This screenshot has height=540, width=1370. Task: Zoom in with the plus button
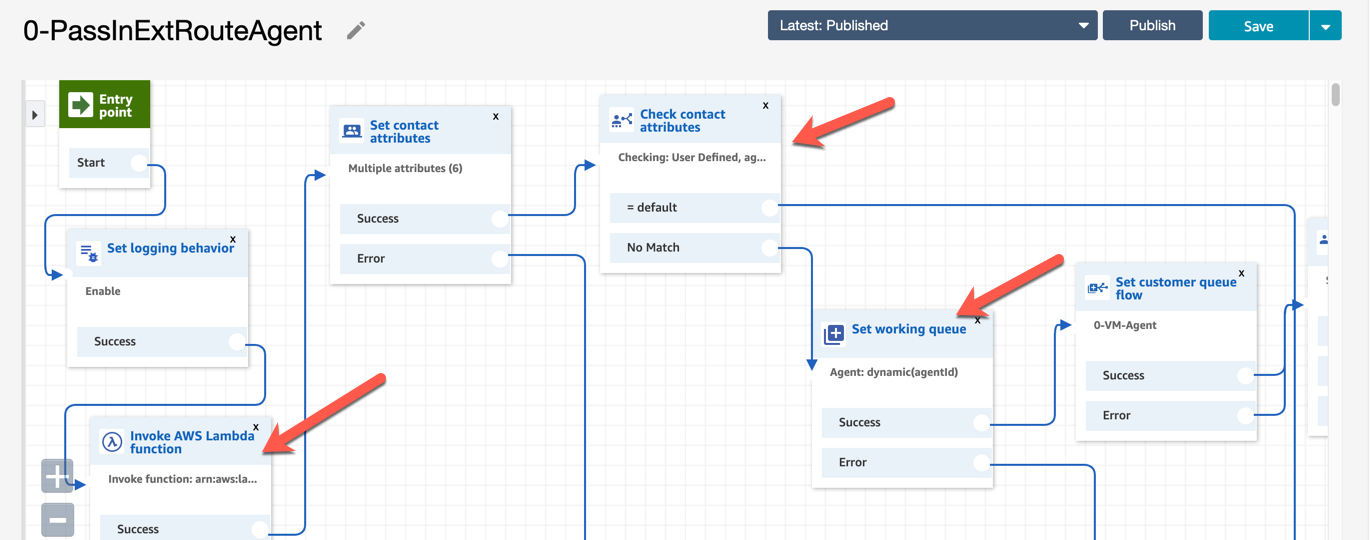57,476
